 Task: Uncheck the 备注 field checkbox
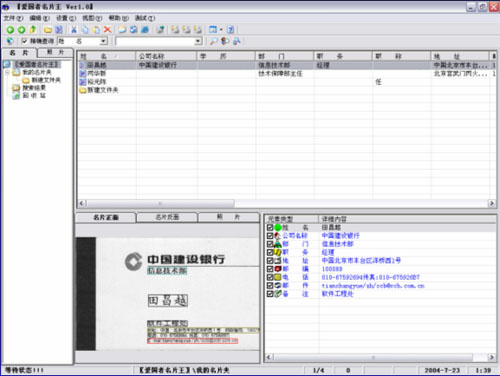pos(270,294)
